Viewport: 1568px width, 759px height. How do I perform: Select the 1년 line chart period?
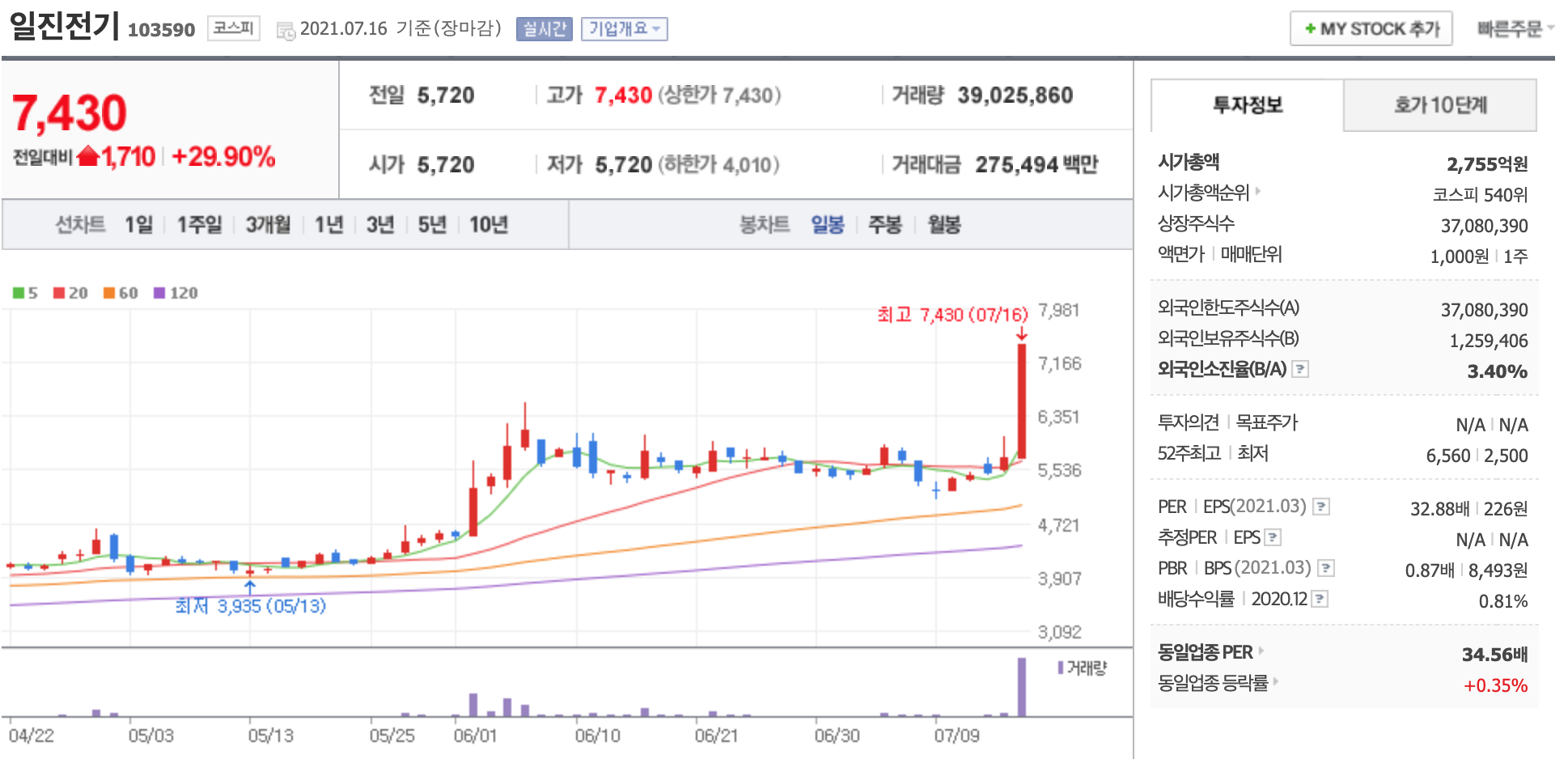point(328,225)
